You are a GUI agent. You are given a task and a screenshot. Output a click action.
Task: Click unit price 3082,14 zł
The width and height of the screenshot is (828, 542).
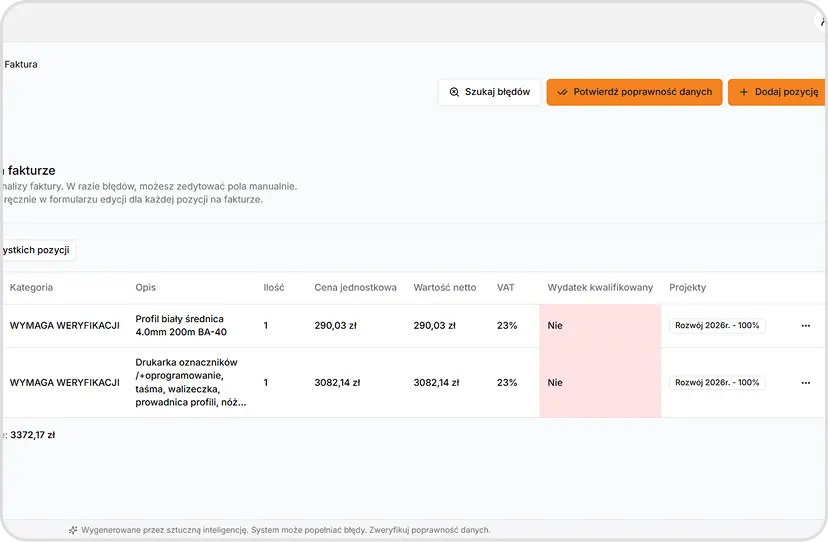pyautogui.click(x=337, y=382)
